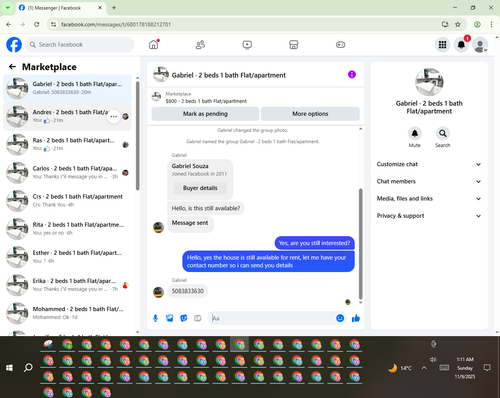Open the Friends icon in top navigation

(x=200, y=45)
